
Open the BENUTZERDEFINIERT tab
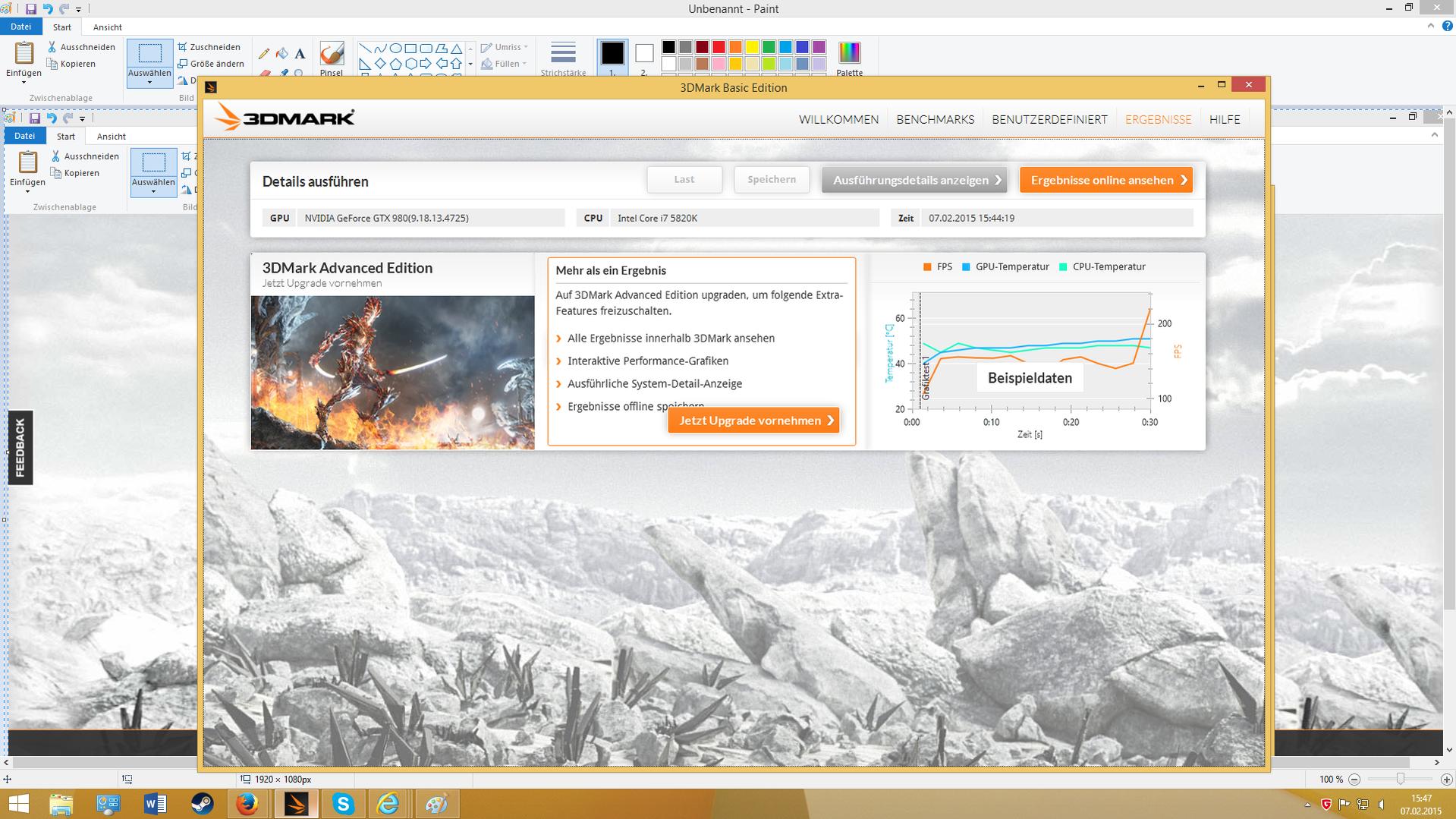[1049, 119]
